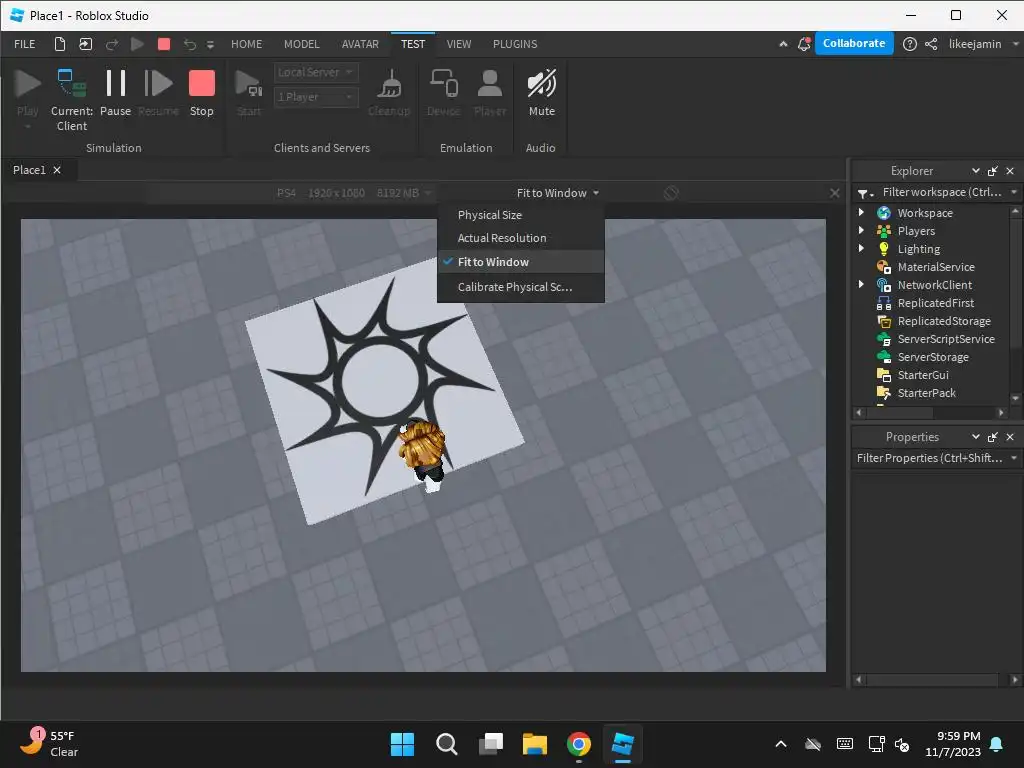Pause the running simulation
This screenshot has height=768, width=1024.
coord(116,93)
